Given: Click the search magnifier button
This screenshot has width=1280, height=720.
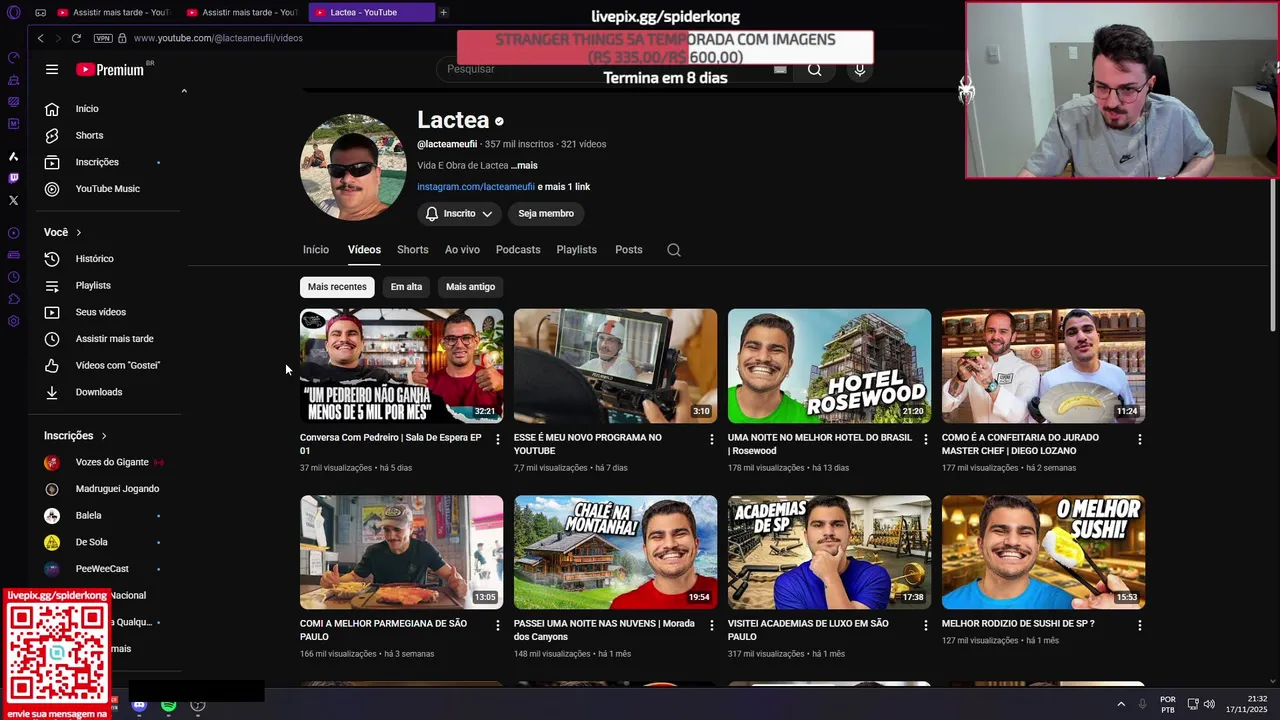Looking at the screenshot, I should pyautogui.click(x=814, y=69).
